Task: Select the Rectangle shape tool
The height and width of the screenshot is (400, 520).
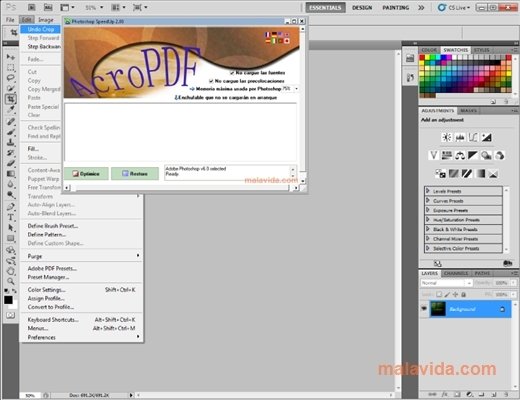Action: pyautogui.click(x=10, y=238)
